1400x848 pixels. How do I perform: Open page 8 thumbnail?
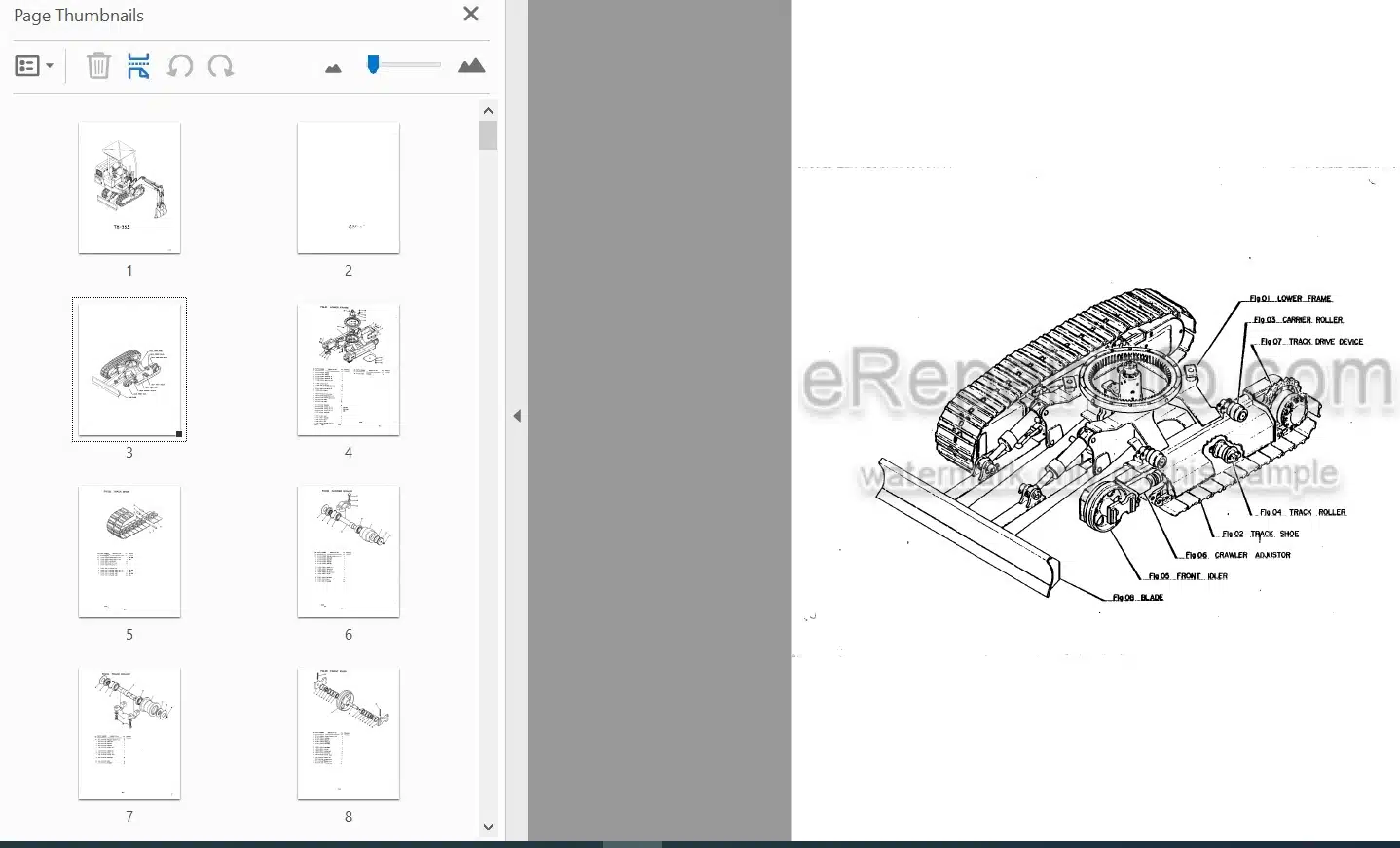(x=349, y=734)
